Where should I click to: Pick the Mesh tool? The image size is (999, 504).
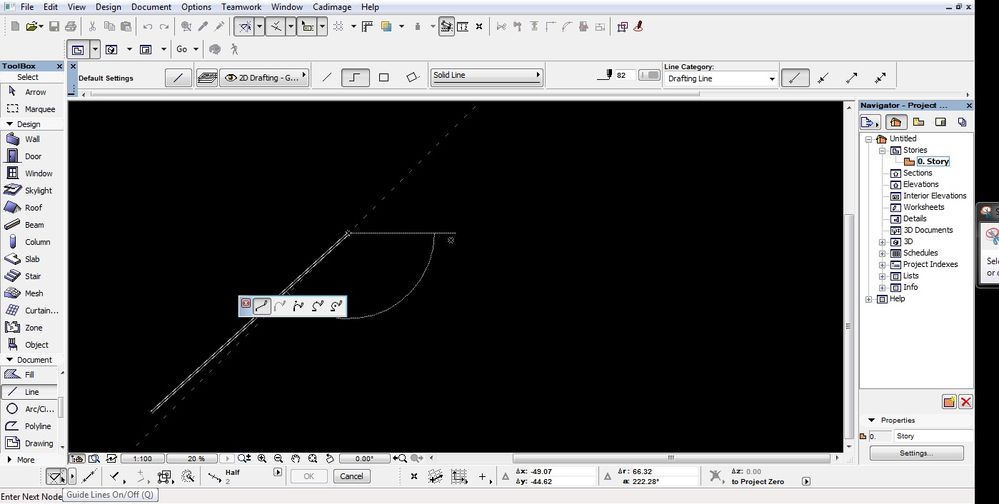click(x=32, y=294)
